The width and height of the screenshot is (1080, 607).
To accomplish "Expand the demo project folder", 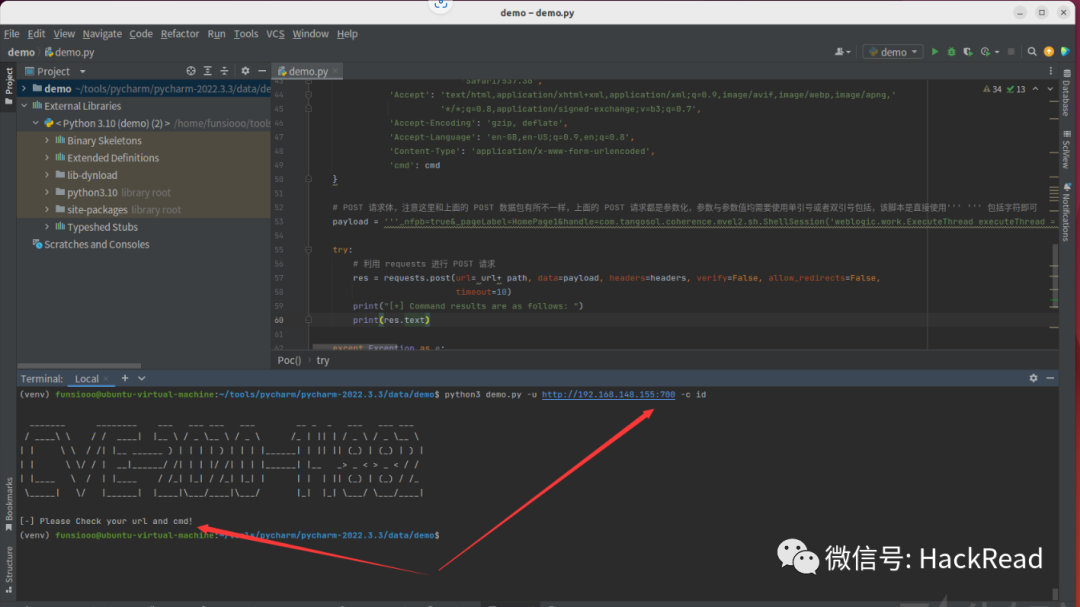I will coord(24,88).
